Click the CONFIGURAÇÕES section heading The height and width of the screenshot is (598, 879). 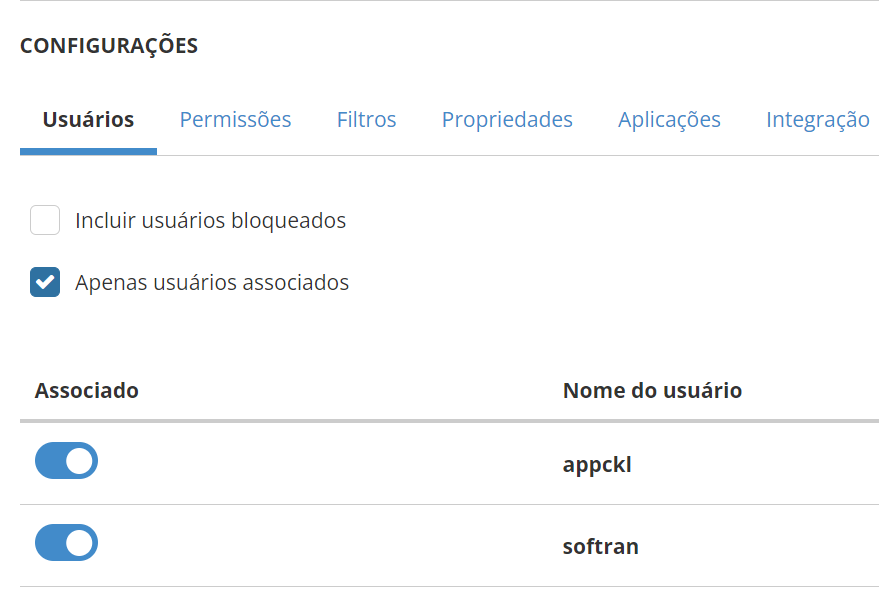coord(109,46)
